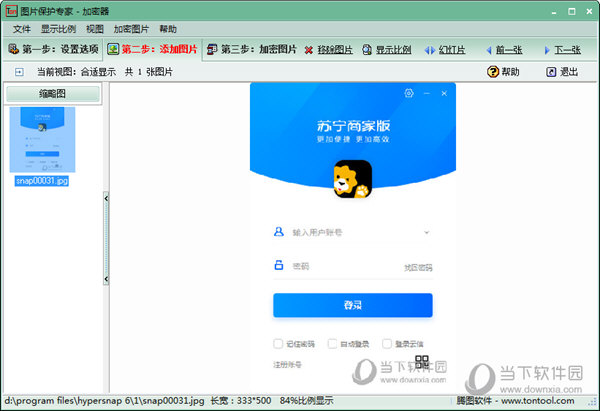The image size is (600, 411).
Task: Toggle 记住密码 checkbox
Action: coord(278,344)
